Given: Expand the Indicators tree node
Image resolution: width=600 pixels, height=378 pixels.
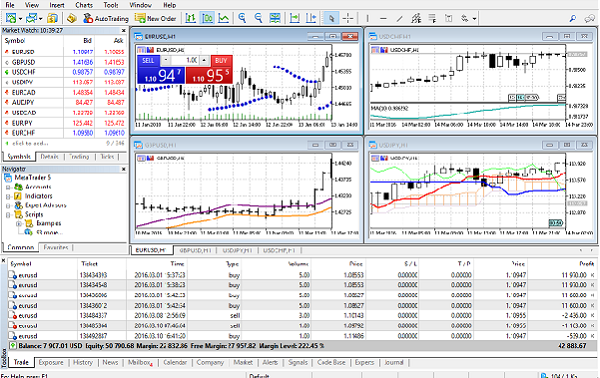Looking at the screenshot, I should (8, 196).
